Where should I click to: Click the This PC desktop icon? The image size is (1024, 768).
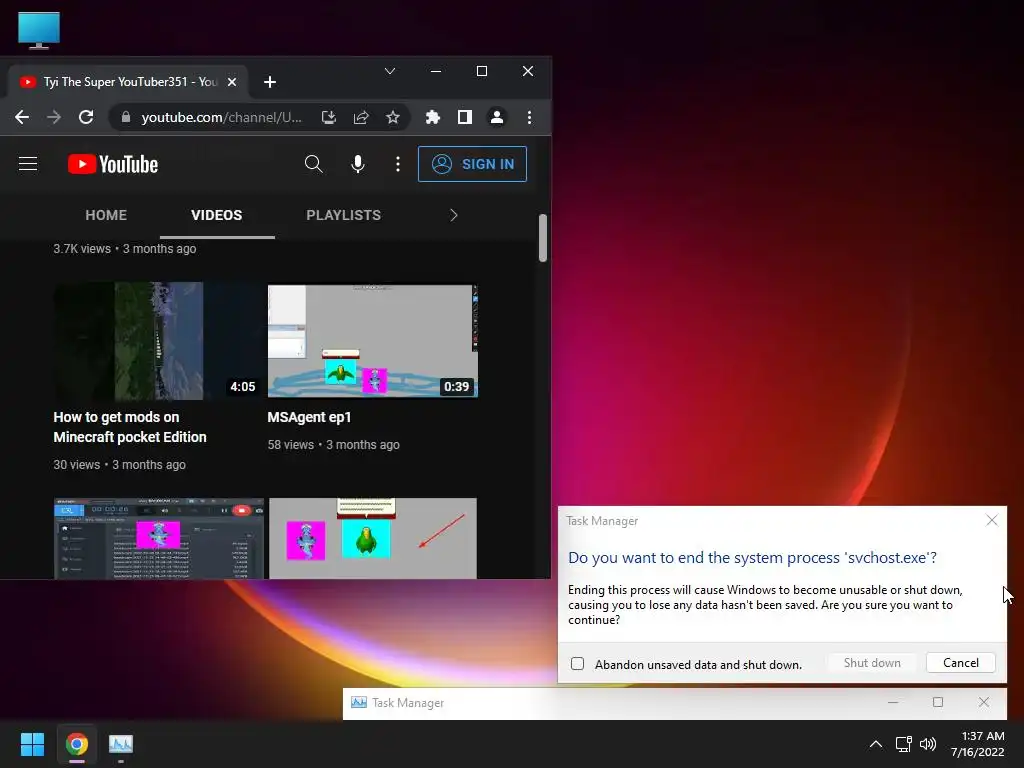(39, 30)
